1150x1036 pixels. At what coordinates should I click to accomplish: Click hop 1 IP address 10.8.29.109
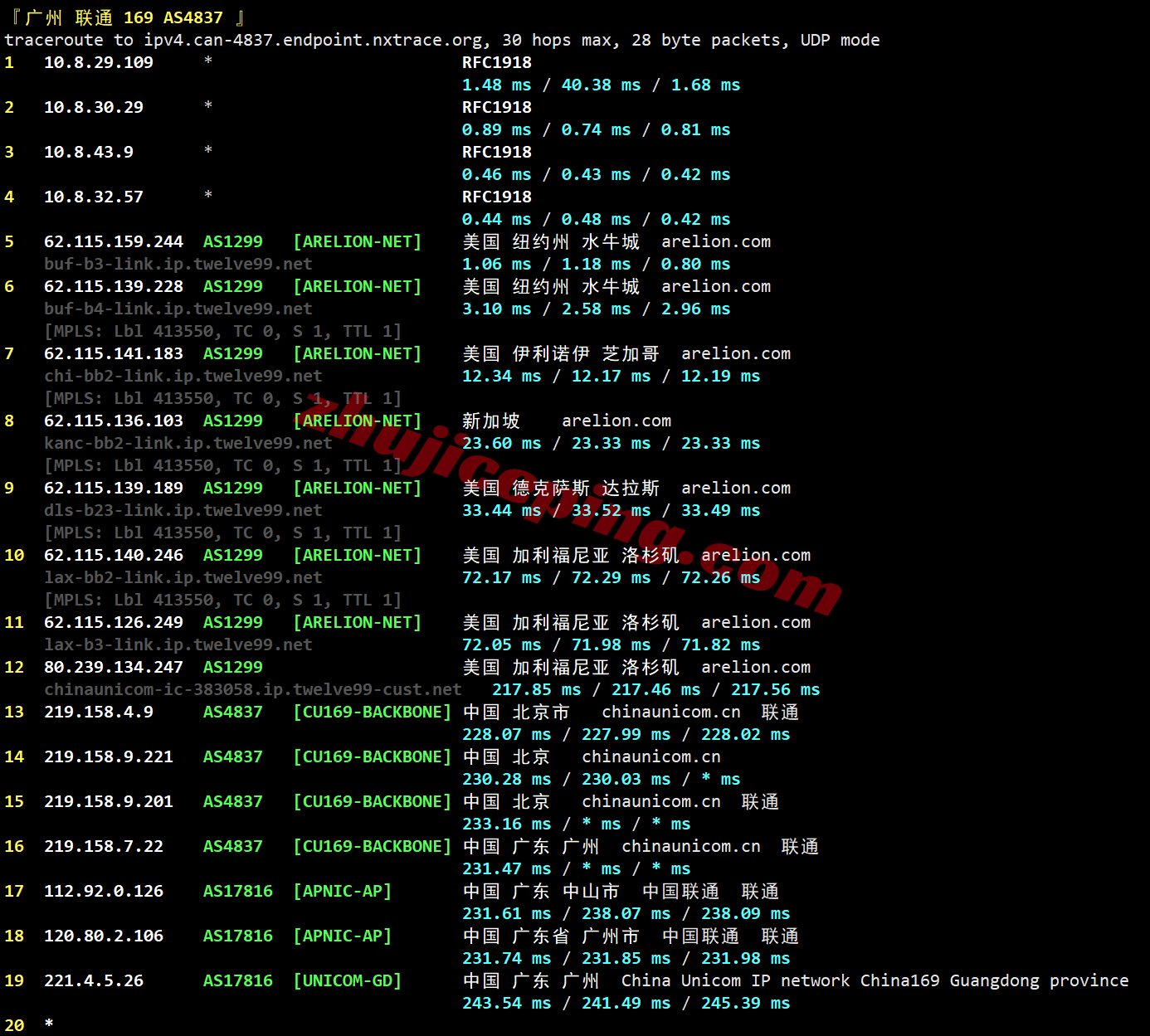click(99, 62)
